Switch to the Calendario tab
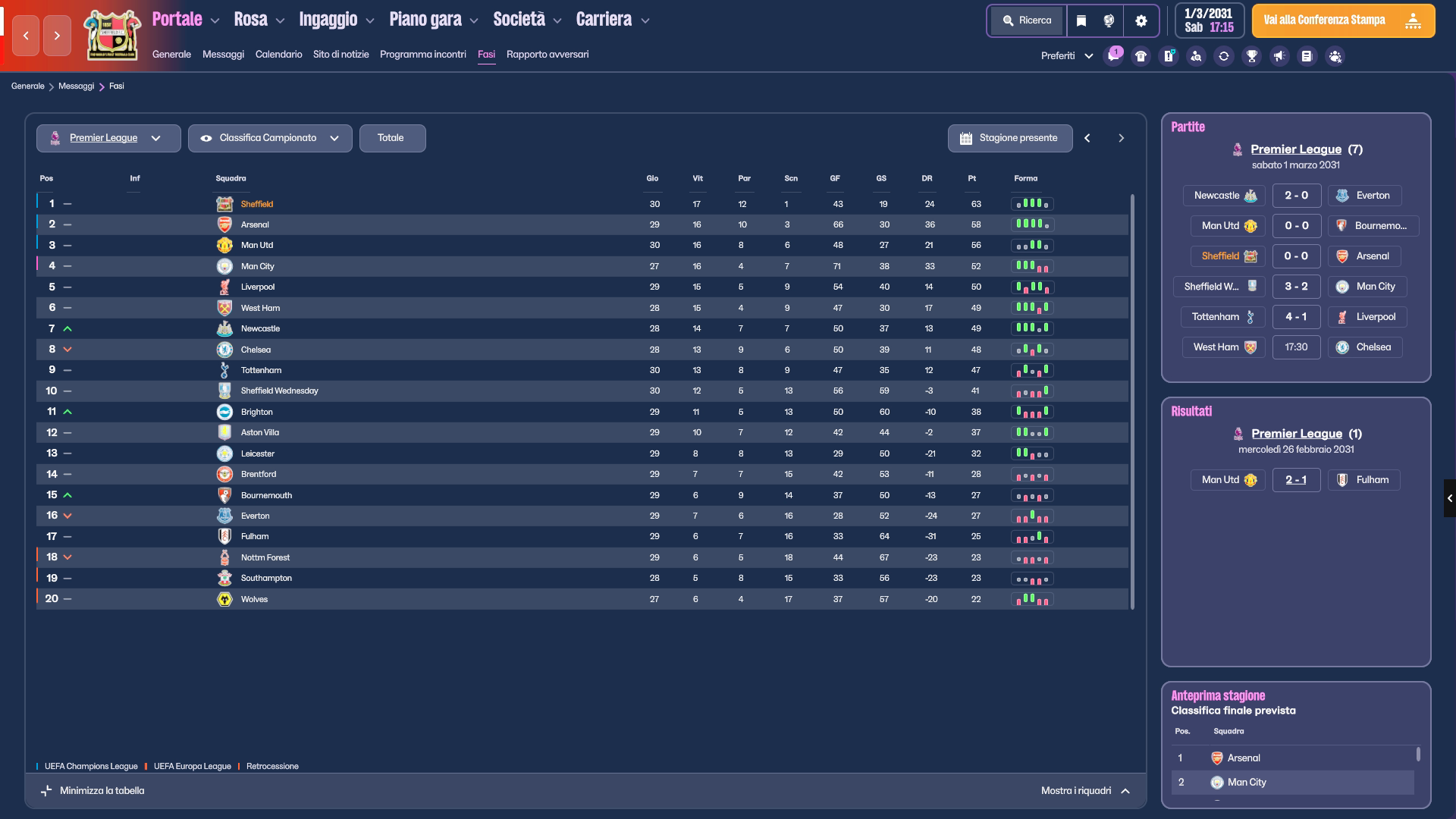The image size is (1456, 819). pyautogui.click(x=278, y=55)
